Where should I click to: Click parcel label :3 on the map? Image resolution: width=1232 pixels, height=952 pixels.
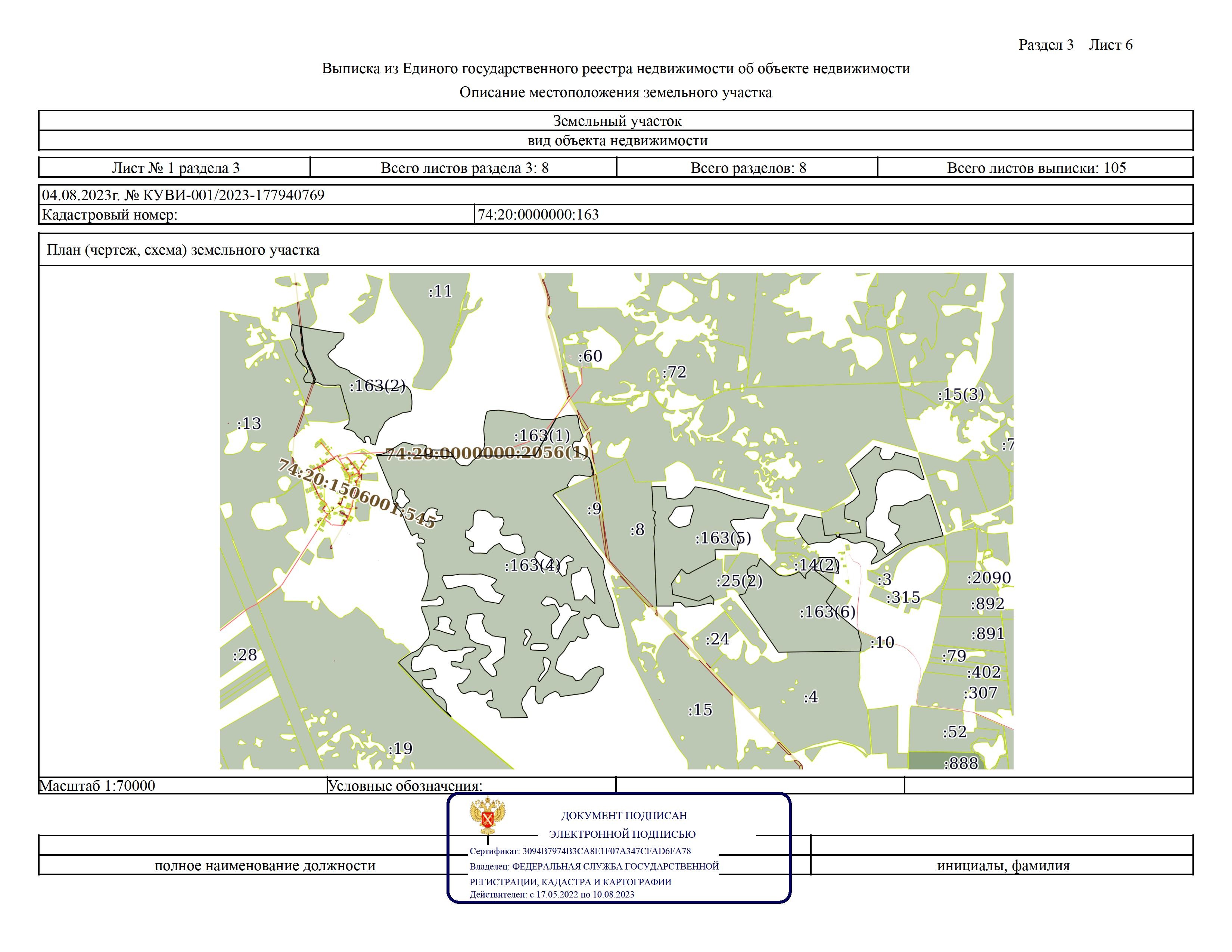pyautogui.click(x=884, y=579)
